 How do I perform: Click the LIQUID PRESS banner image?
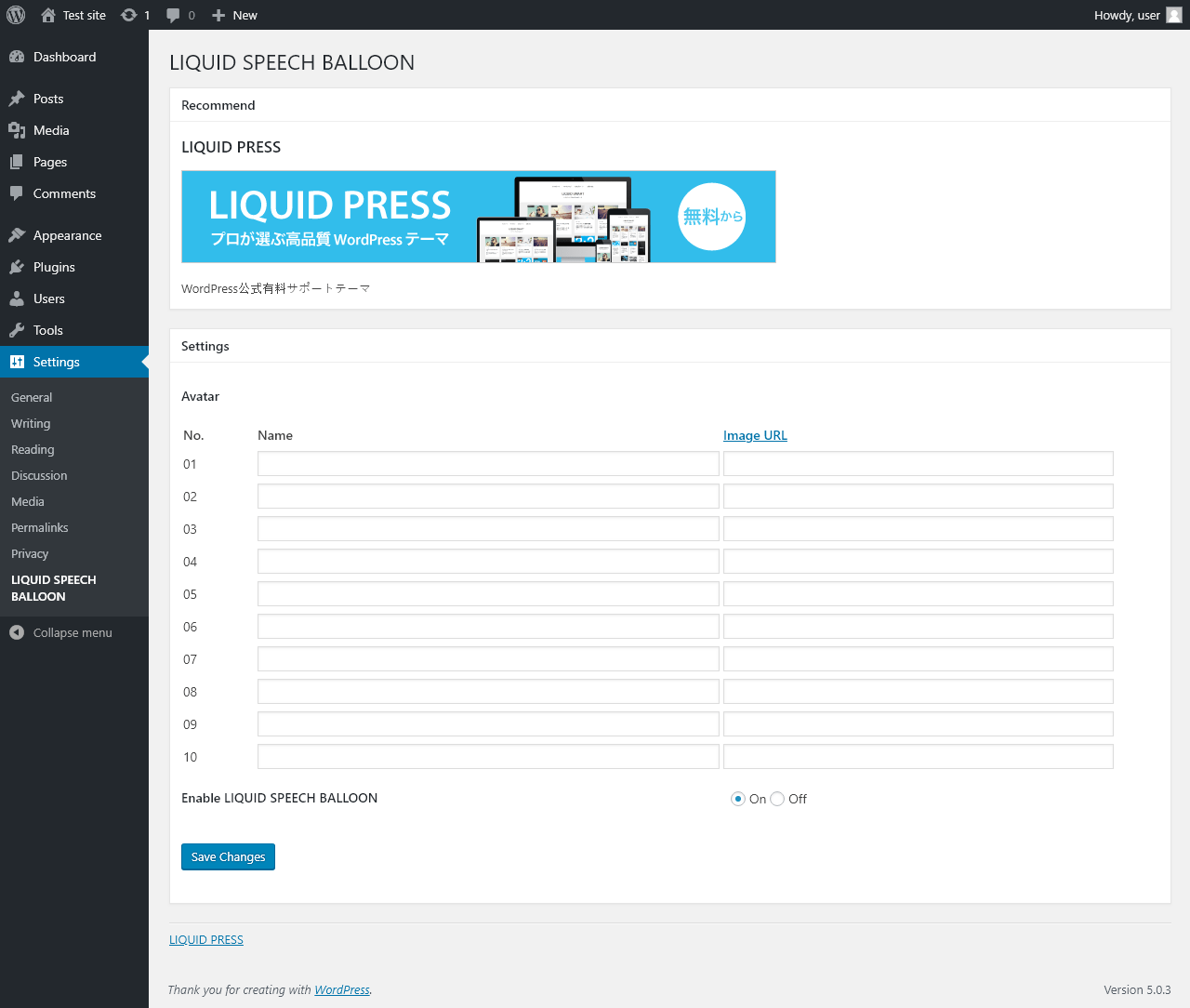point(479,217)
